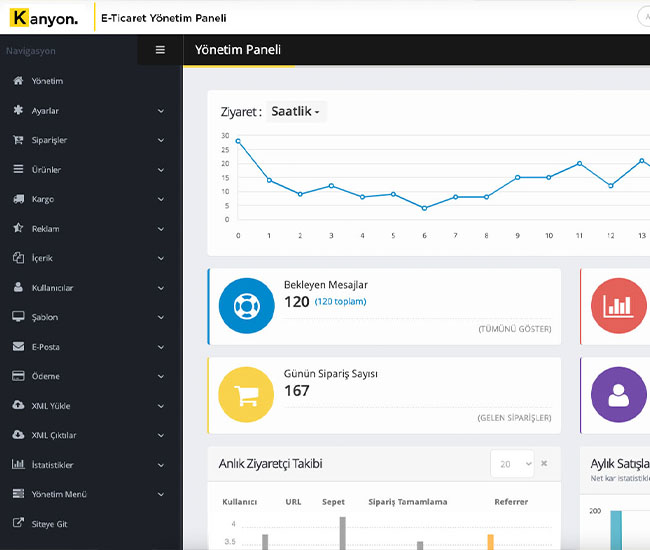Click the Kanyon logo
650x550 pixels.
click(x=44, y=18)
